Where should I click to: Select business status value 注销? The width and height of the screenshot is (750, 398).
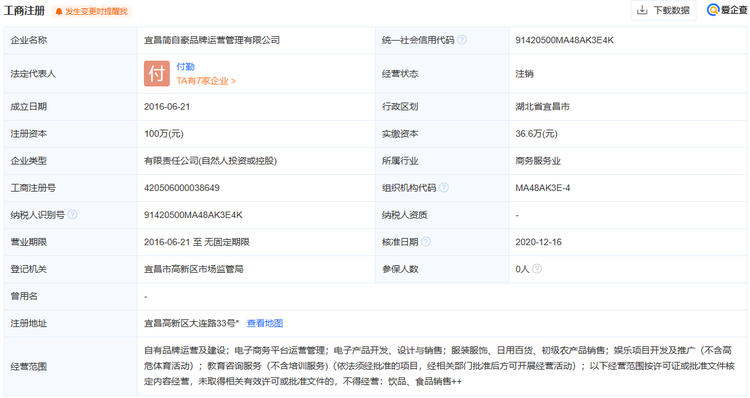tap(524, 74)
